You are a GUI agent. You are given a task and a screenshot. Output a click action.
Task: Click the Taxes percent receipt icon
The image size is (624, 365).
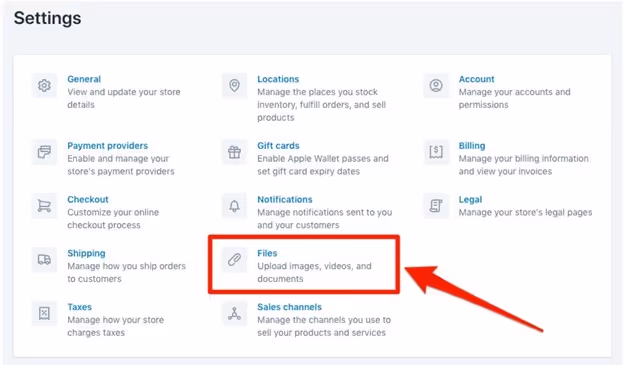click(44, 313)
